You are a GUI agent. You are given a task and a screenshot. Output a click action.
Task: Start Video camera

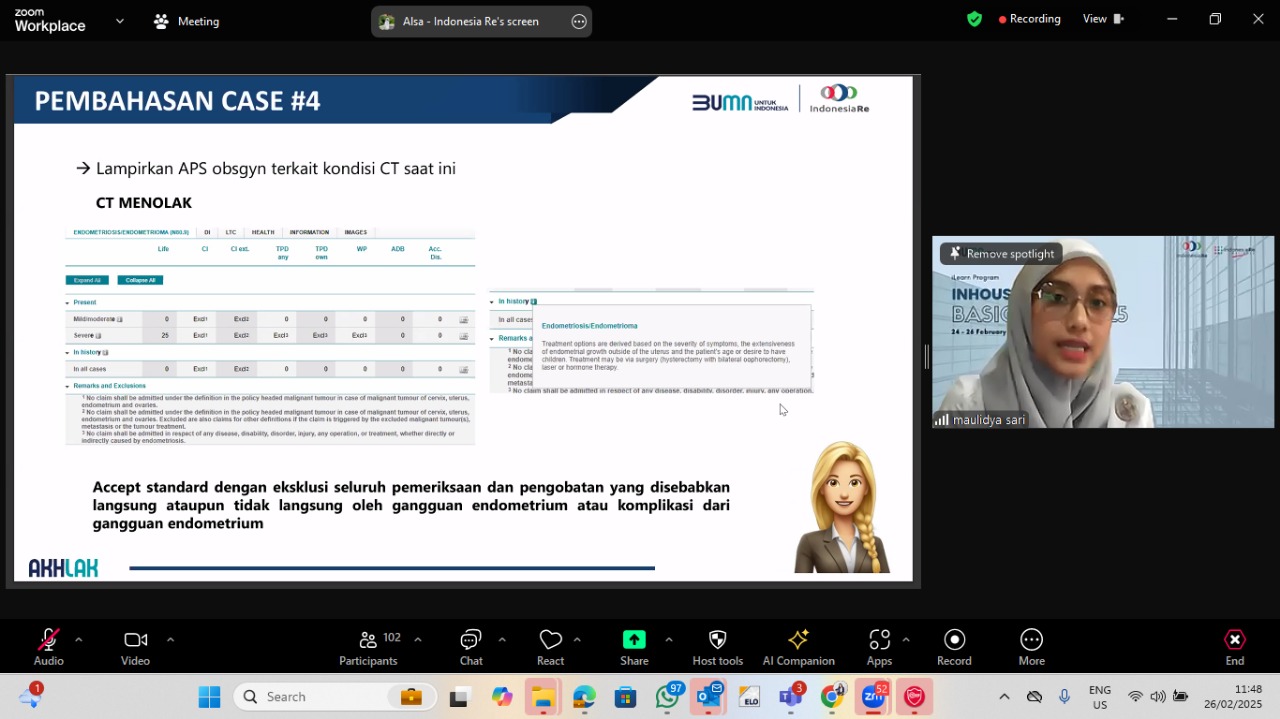click(x=135, y=647)
